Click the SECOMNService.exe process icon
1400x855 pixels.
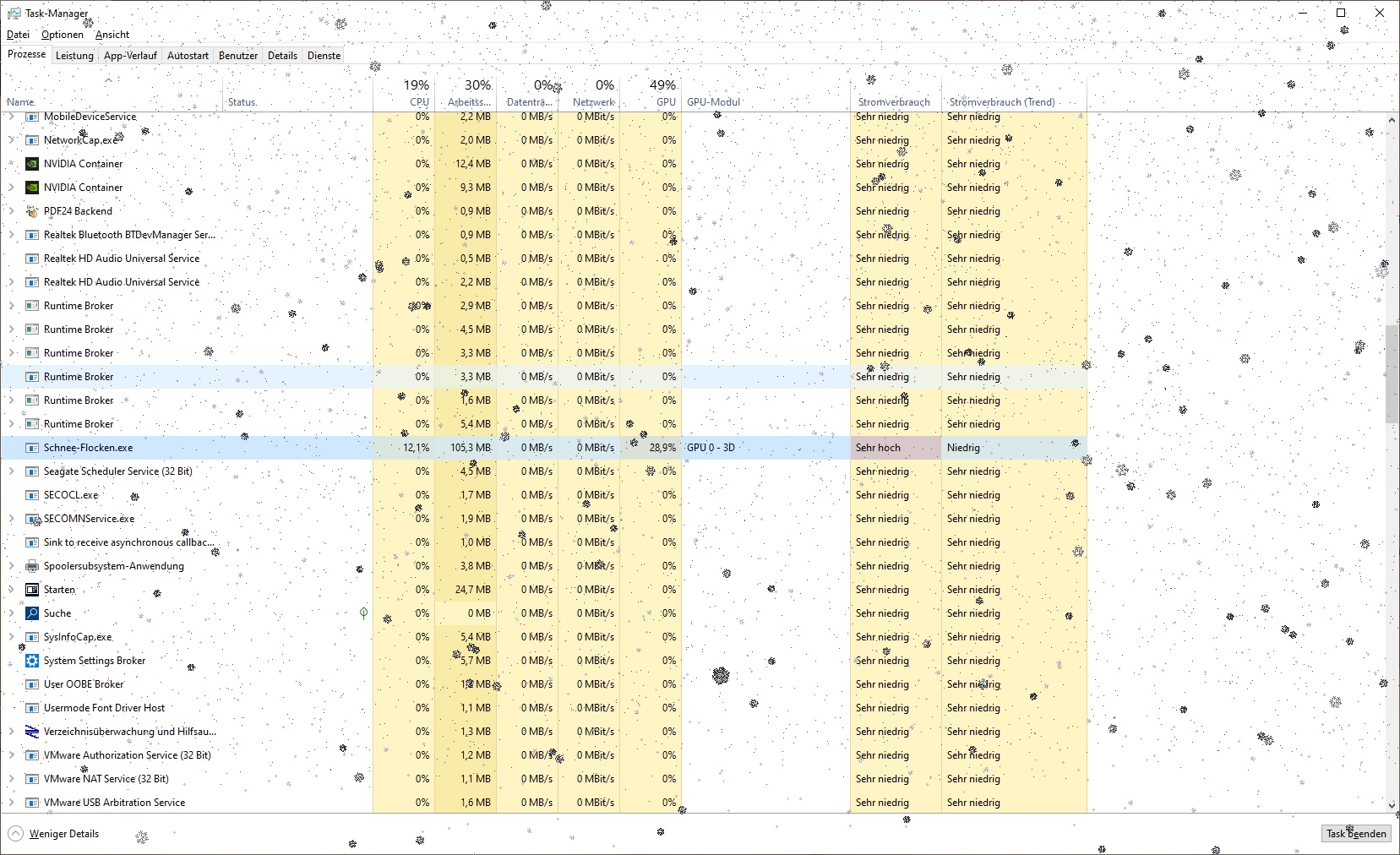pos(32,519)
